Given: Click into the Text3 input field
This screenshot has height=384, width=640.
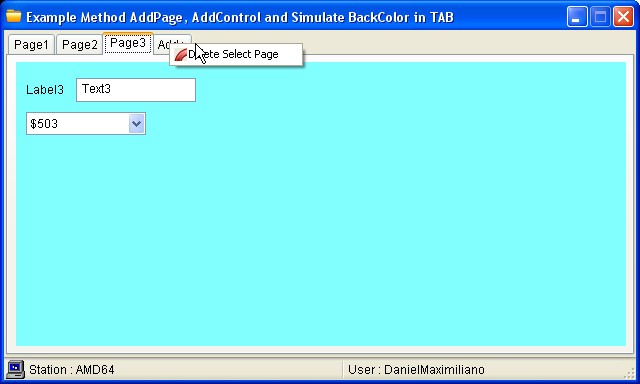Looking at the screenshot, I should pyautogui.click(x=136, y=90).
